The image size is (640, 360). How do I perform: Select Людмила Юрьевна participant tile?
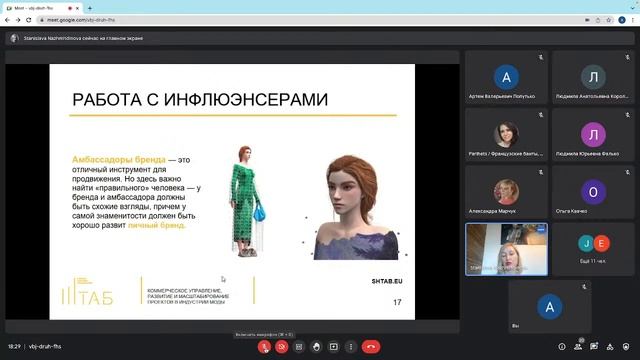593,135
